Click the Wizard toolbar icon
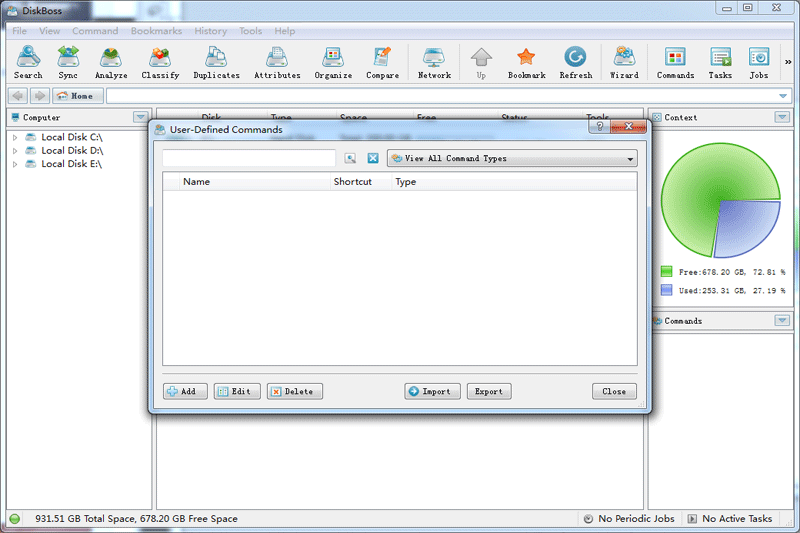 [624, 62]
